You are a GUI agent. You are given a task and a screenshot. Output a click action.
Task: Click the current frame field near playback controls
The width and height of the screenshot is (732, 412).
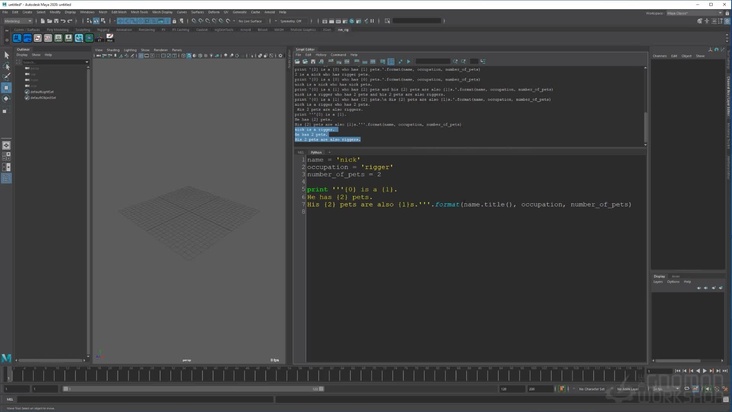[x=660, y=371]
